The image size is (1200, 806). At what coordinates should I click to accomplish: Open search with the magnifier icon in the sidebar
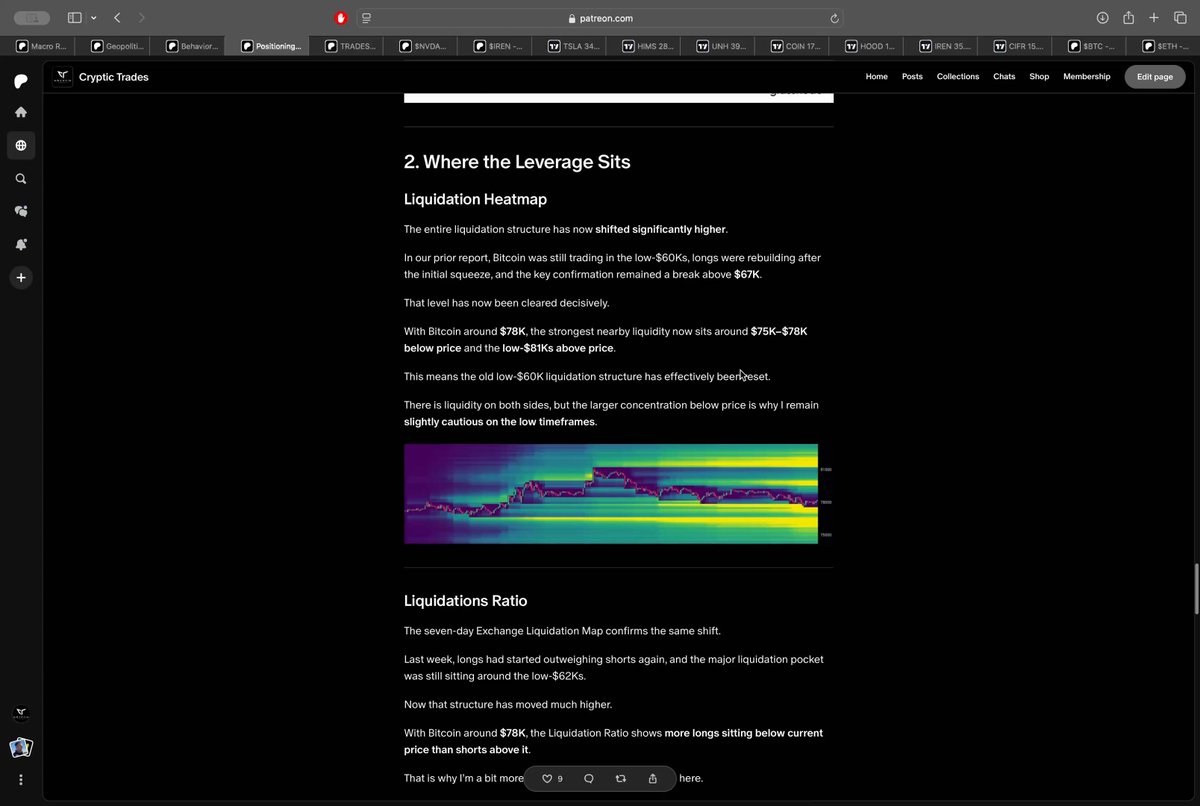21,179
